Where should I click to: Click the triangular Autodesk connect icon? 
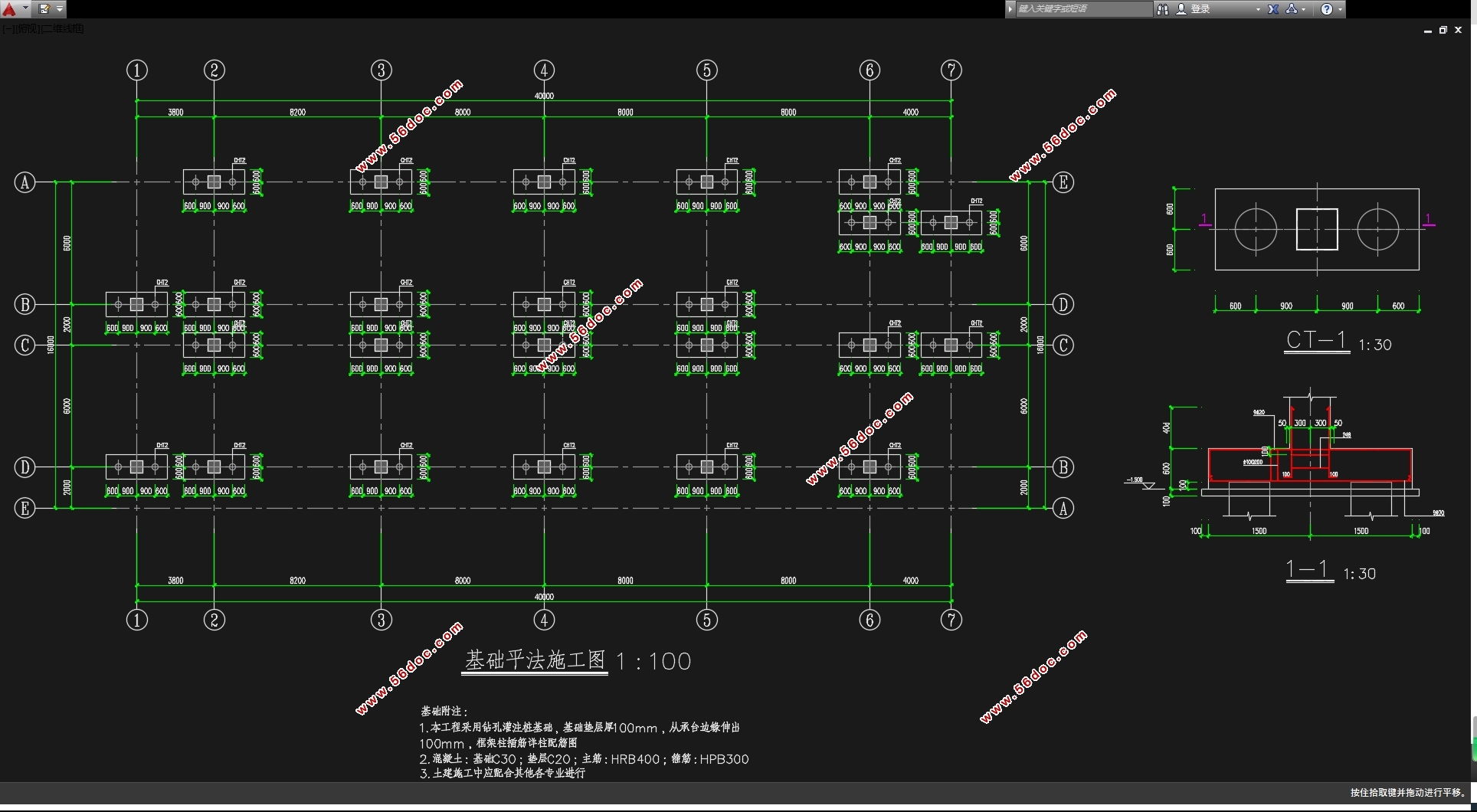point(1292,9)
